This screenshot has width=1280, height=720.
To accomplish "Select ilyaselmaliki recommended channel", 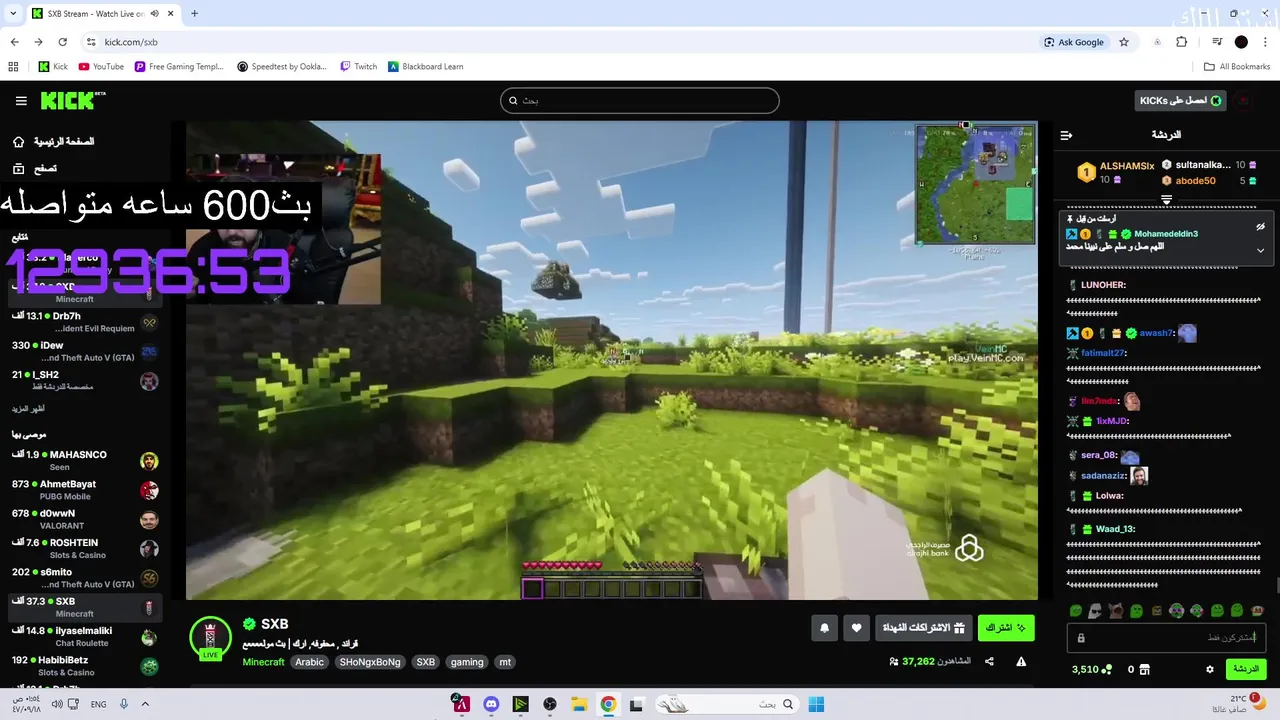I will [x=84, y=636].
